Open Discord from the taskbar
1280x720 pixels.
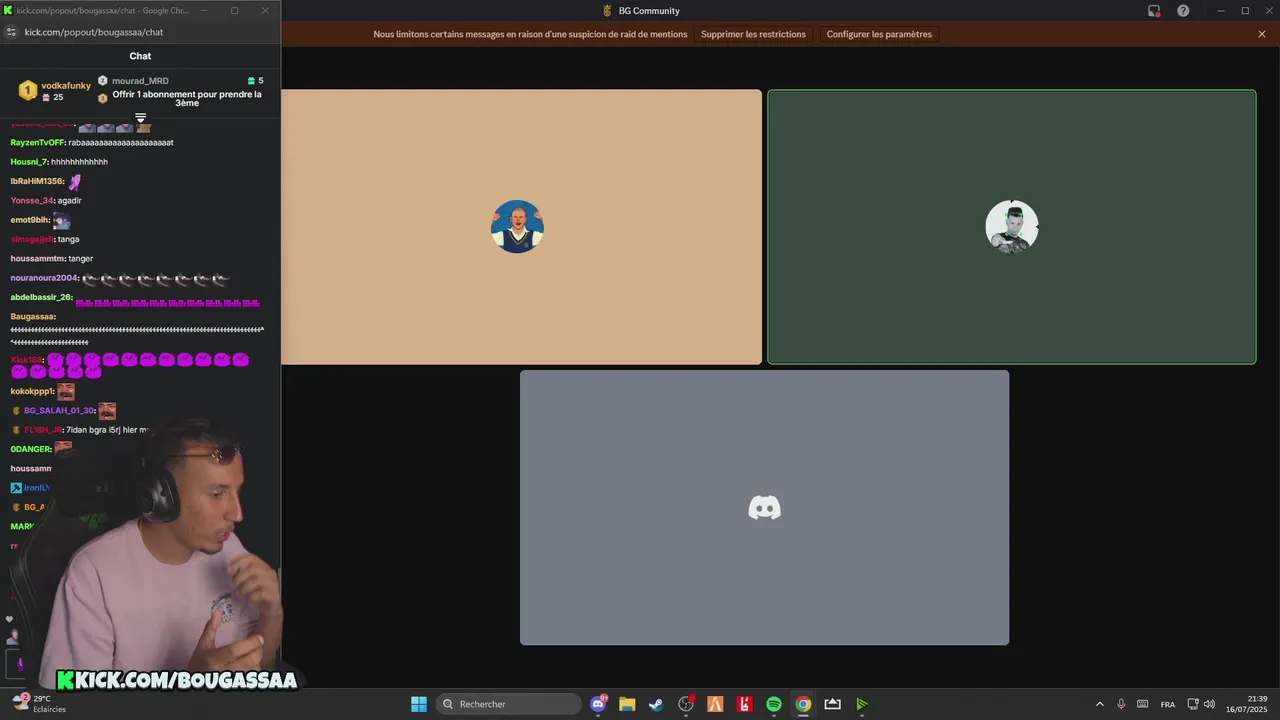pos(598,704)
